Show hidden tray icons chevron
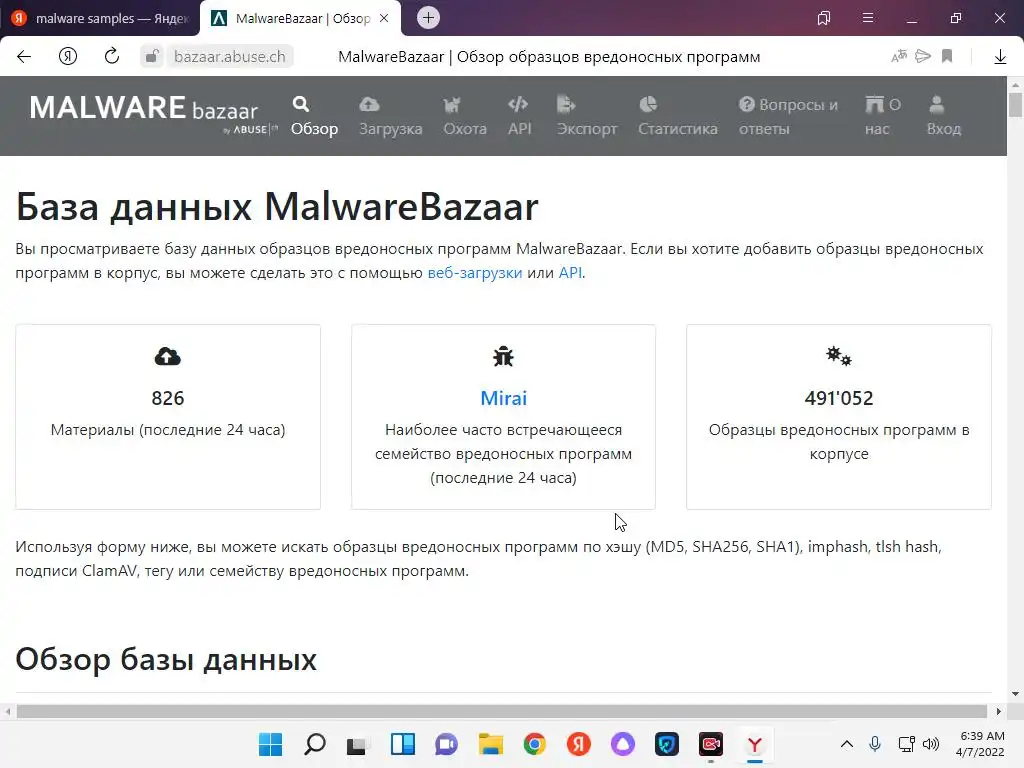This screenshot has height=768, width=1024. (x=846, y=744)
